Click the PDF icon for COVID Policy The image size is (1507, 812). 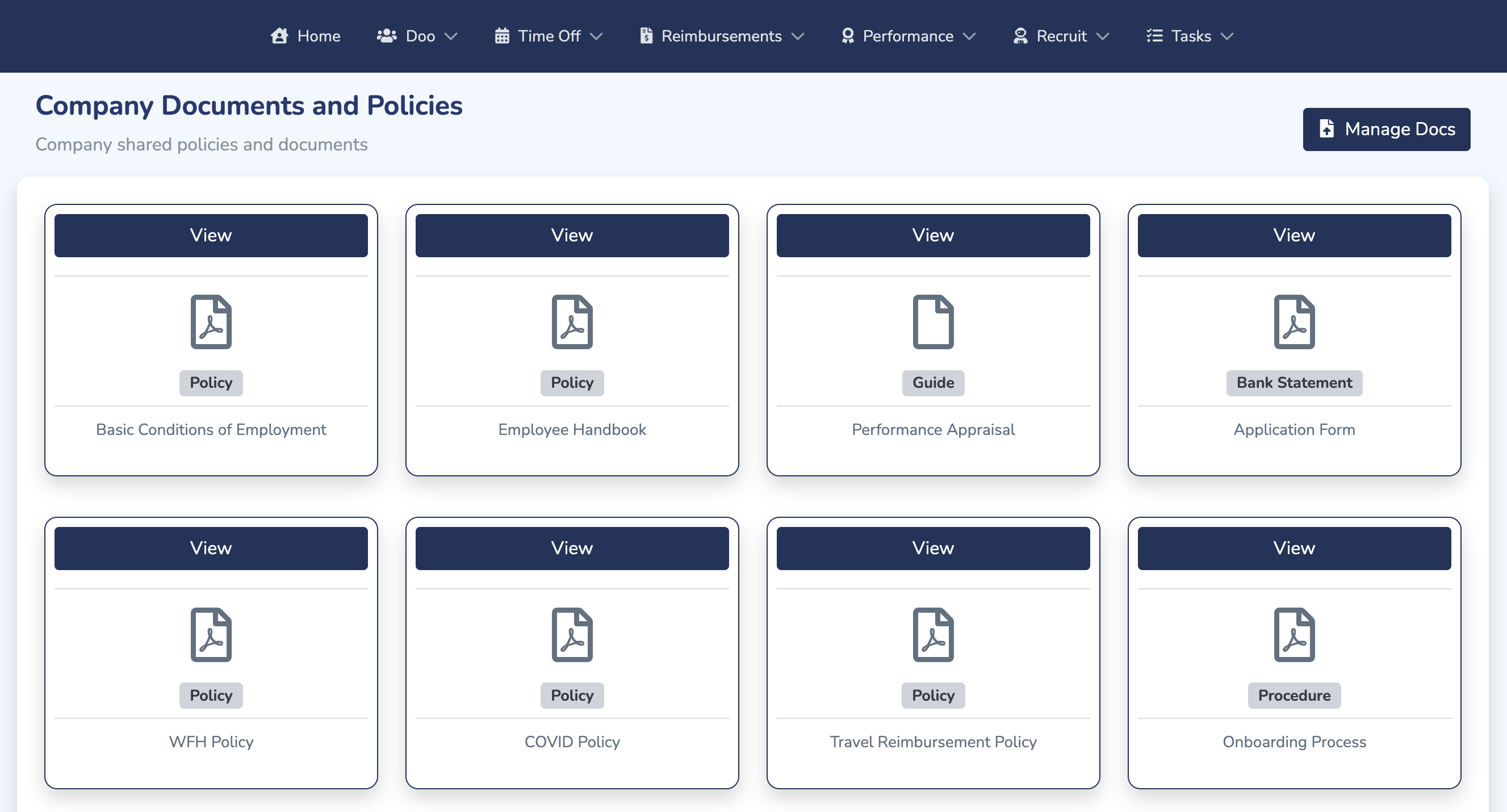[572, 635]
